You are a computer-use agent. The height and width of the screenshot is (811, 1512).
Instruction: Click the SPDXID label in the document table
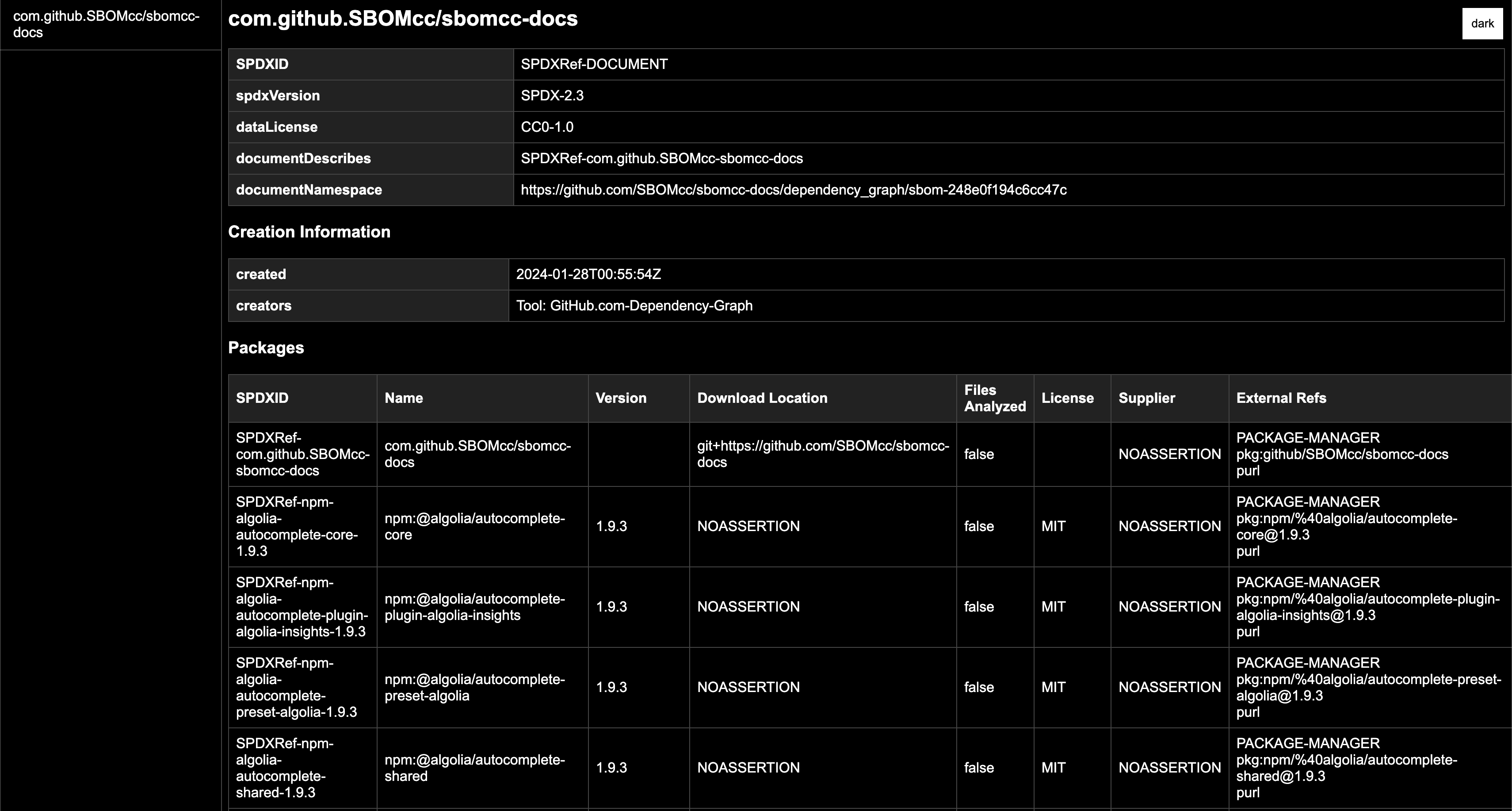262,64
